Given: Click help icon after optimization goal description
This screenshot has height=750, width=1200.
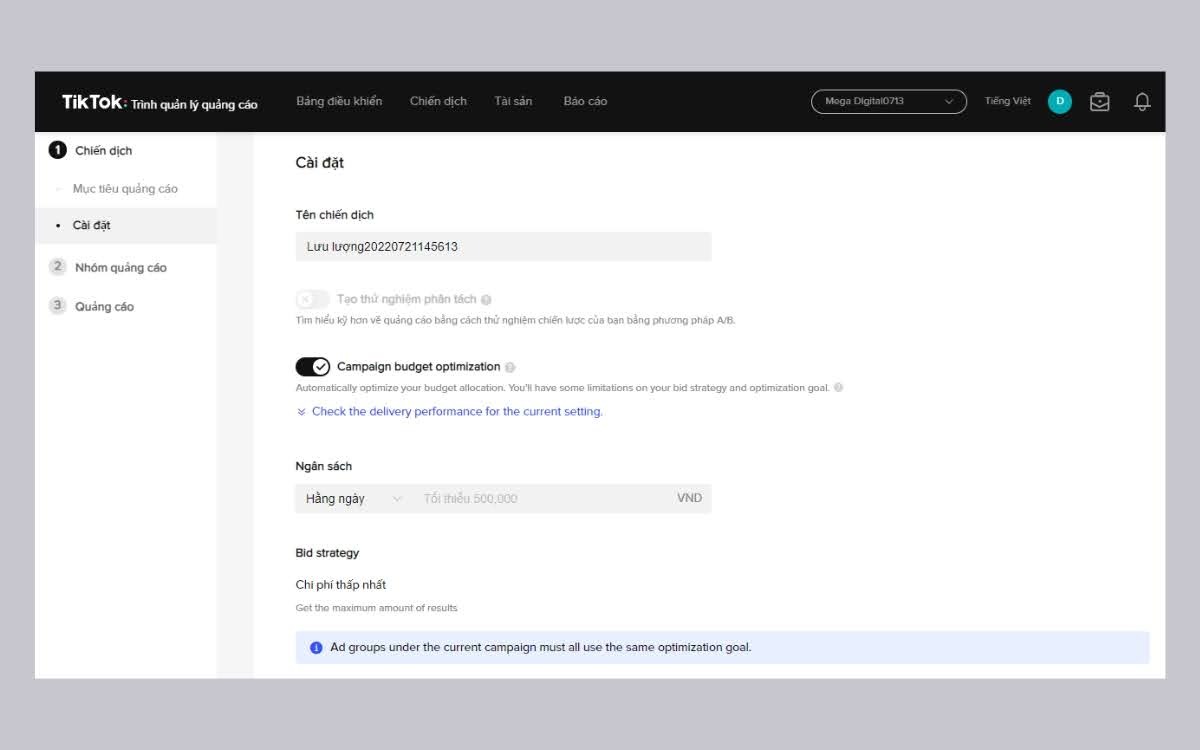Looking at the screenshot, I should click(838, 388).
